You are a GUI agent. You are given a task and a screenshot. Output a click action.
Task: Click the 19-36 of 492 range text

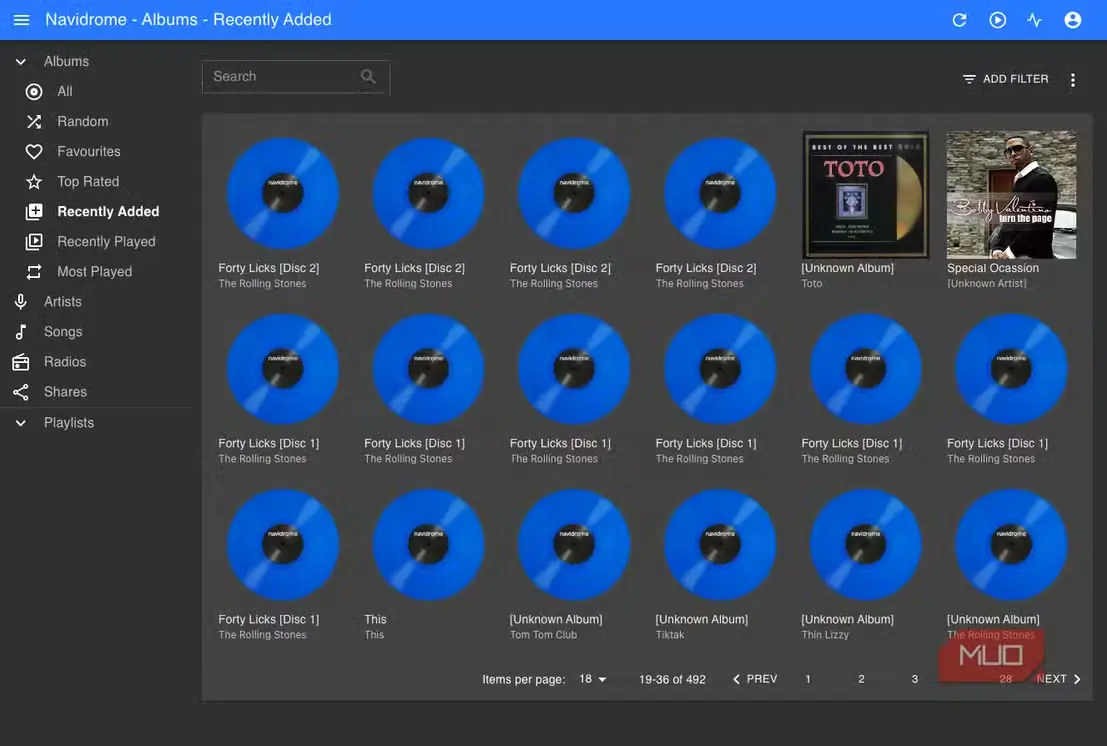[x=672, y=680]
